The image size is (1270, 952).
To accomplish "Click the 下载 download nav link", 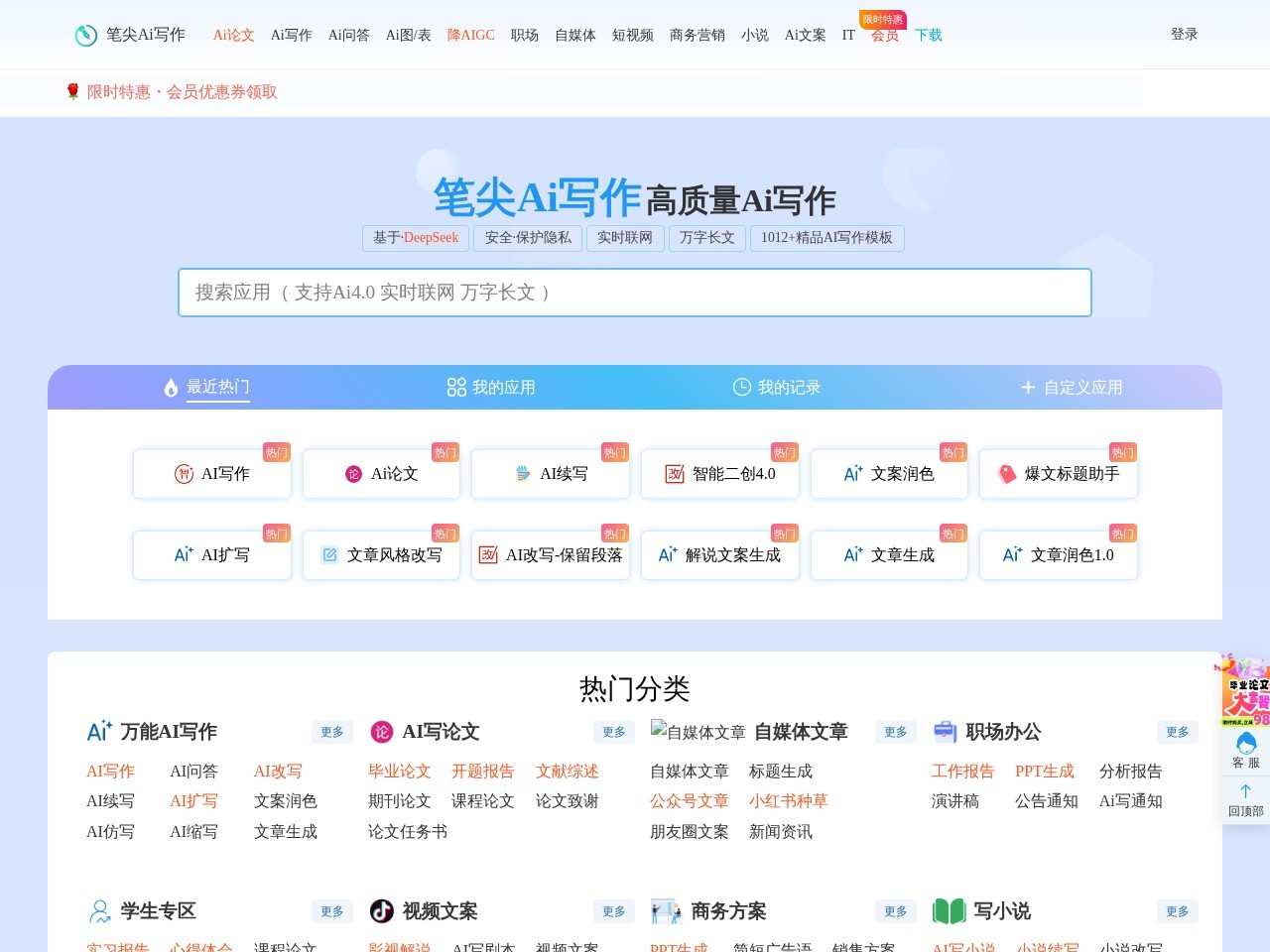I will coord(929,35).
